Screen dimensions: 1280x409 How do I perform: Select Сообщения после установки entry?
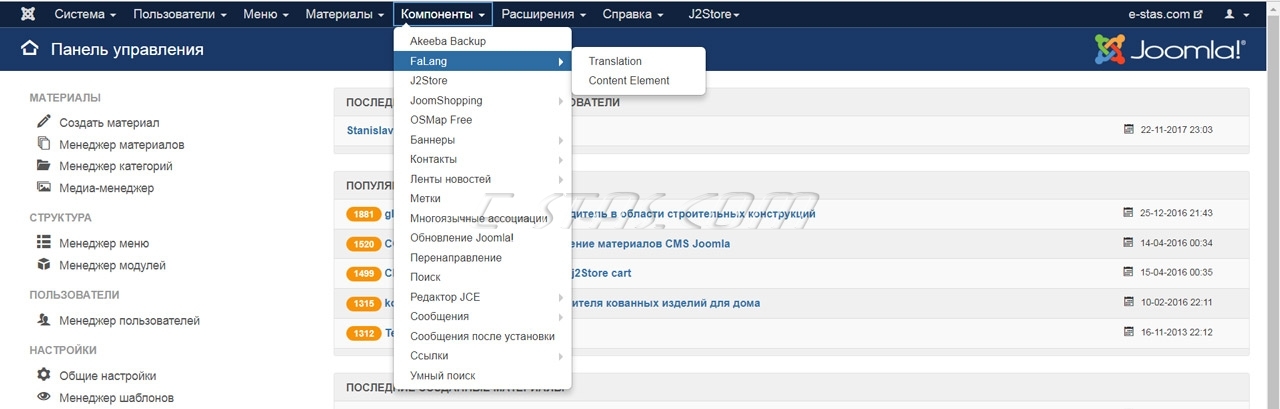483,336
